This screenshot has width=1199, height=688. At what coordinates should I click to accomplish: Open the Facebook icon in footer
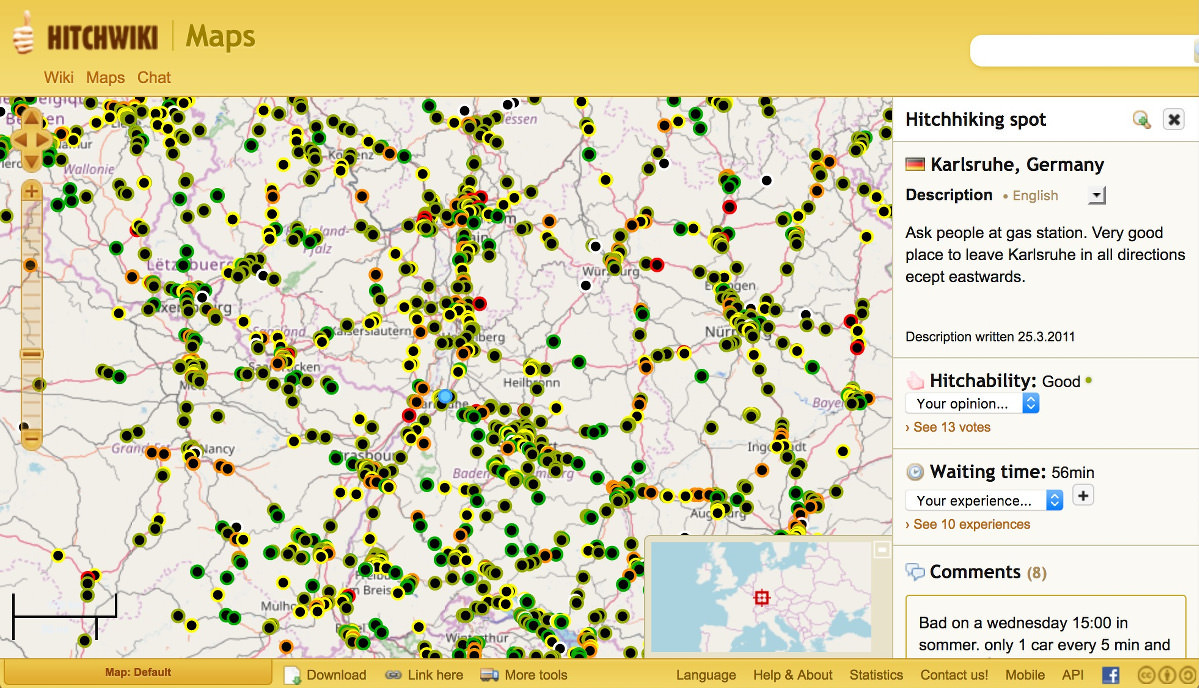(x=1110, y=675)
